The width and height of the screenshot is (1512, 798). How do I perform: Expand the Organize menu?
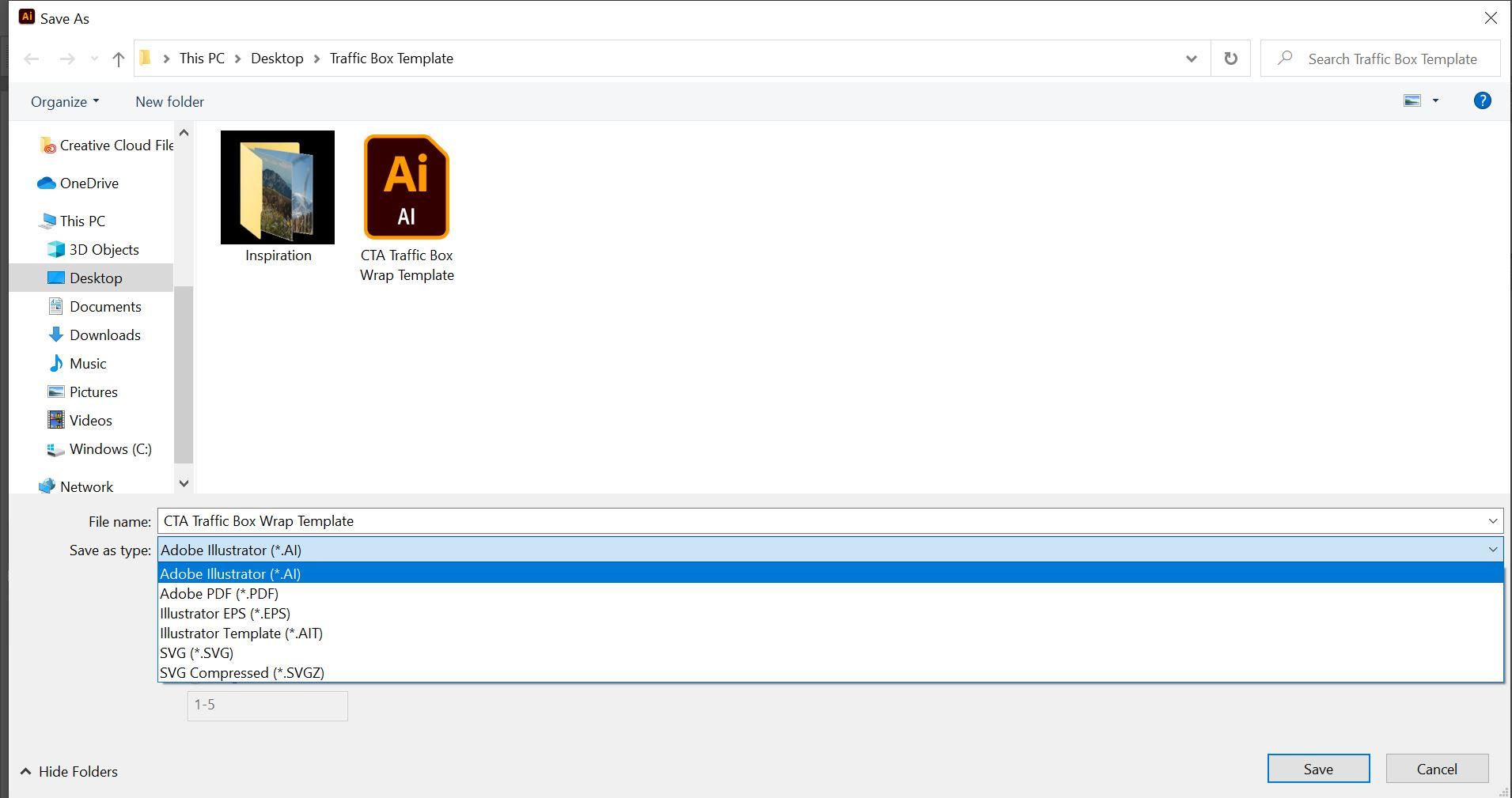tap(63, 101)
